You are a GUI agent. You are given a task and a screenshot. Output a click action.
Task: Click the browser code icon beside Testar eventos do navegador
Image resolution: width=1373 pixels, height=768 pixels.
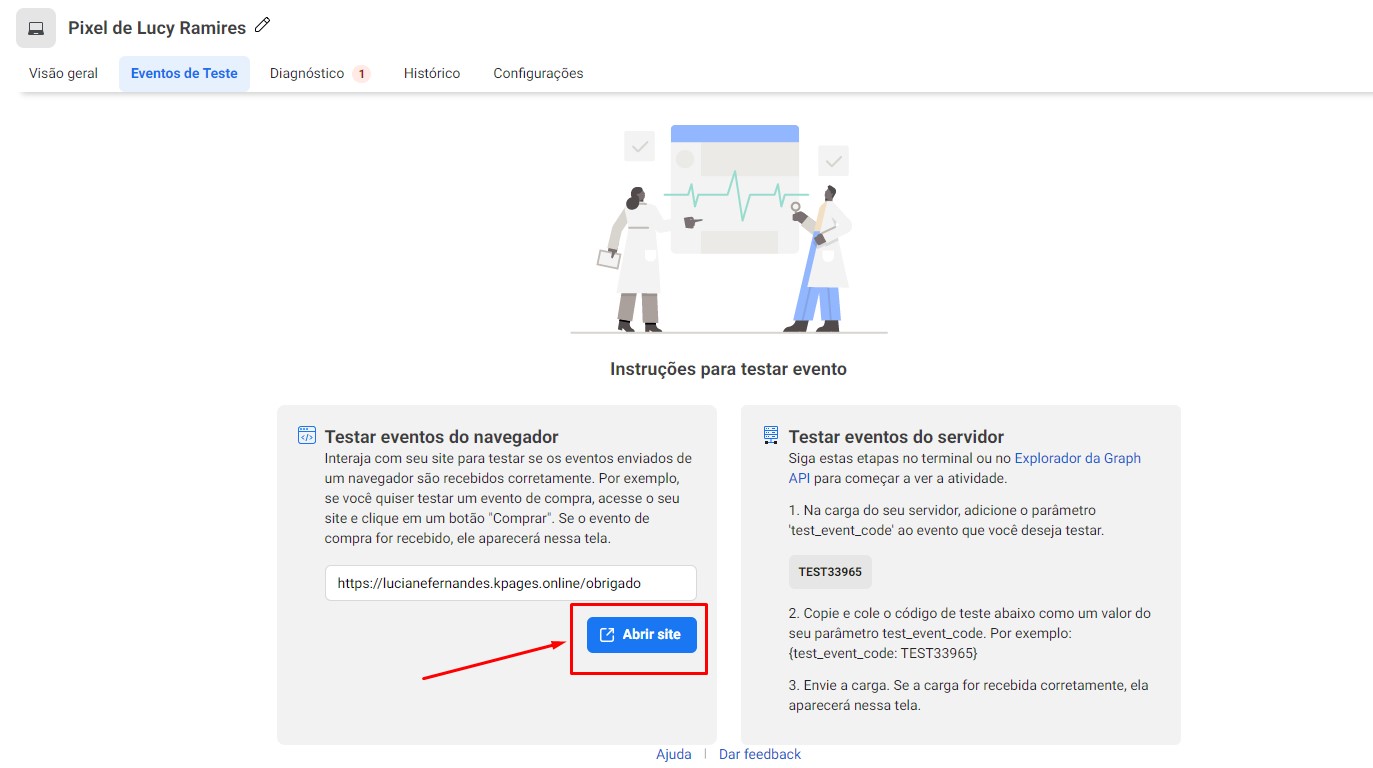tap(307, 435)
